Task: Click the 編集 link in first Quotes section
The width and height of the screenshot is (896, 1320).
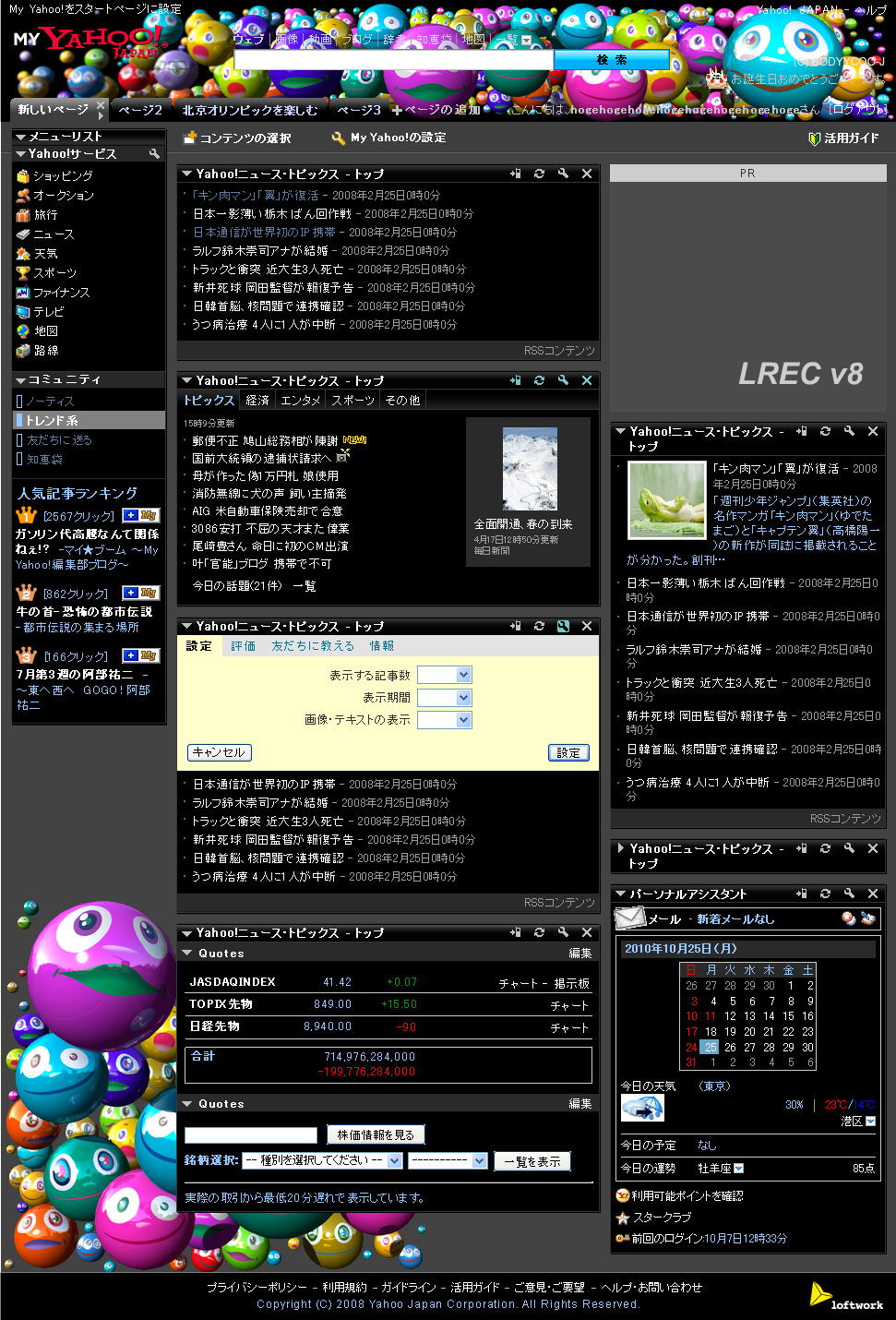Action: 580,953
